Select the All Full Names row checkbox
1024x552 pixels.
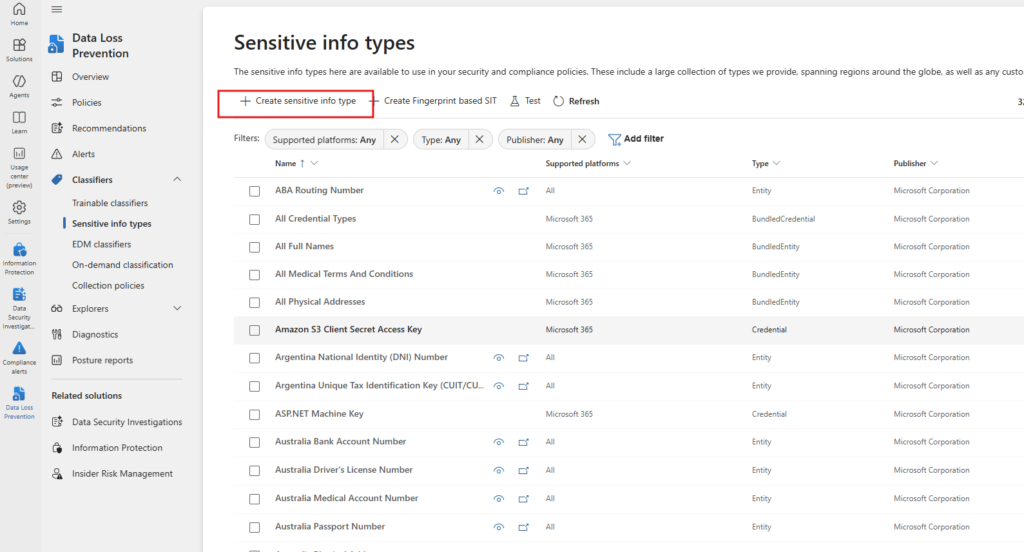click(x=254, y=247)
